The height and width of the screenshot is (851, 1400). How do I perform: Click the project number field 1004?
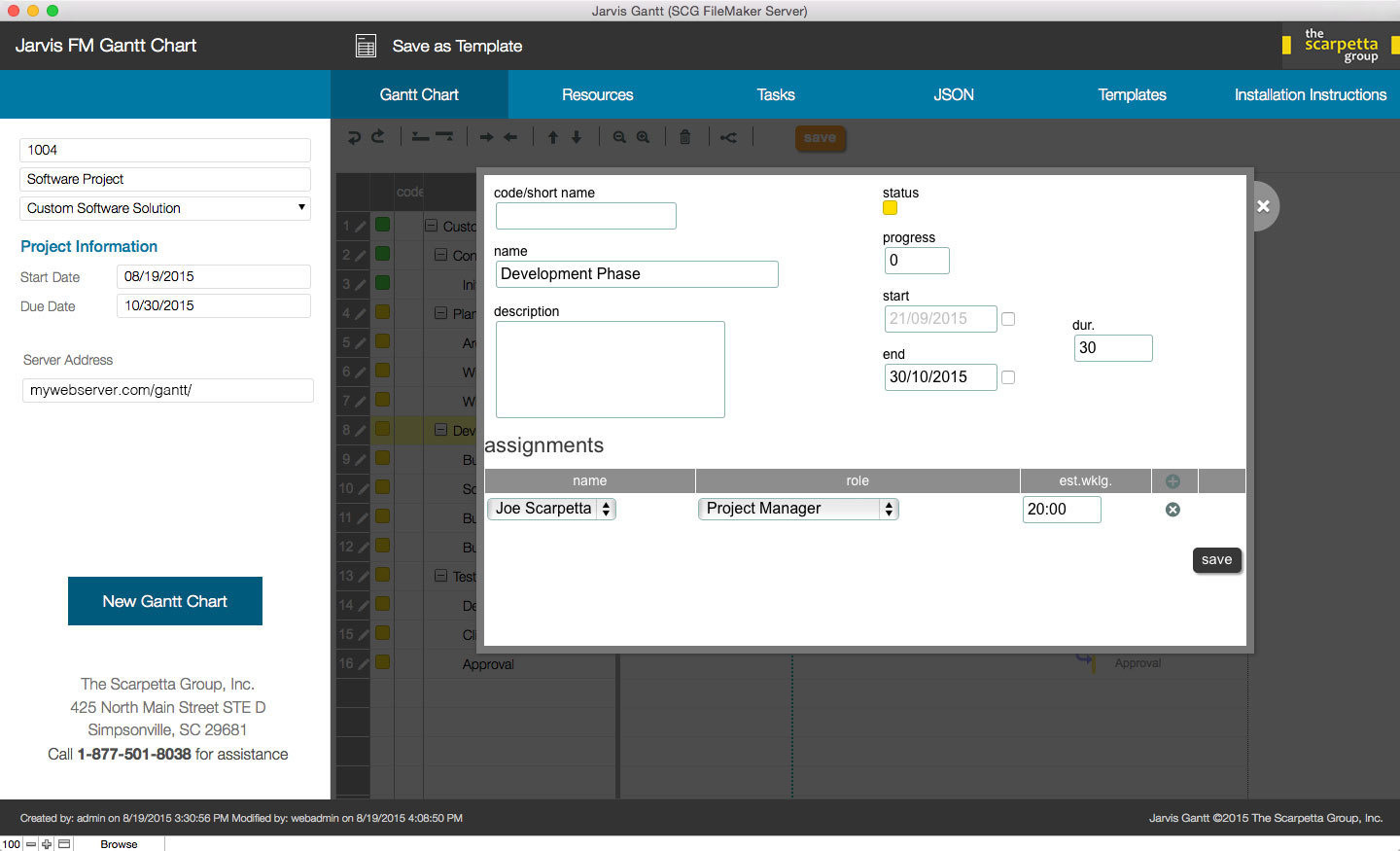pos(165,150)
